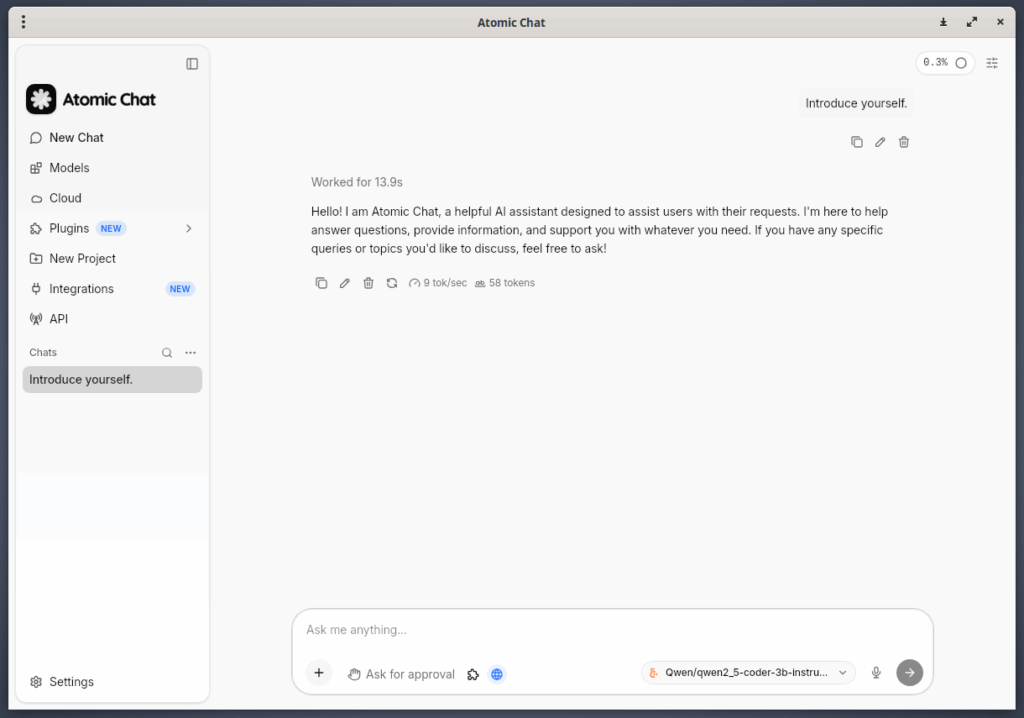Toggle the web search globe
The image size is (1024, 718).
497,674
